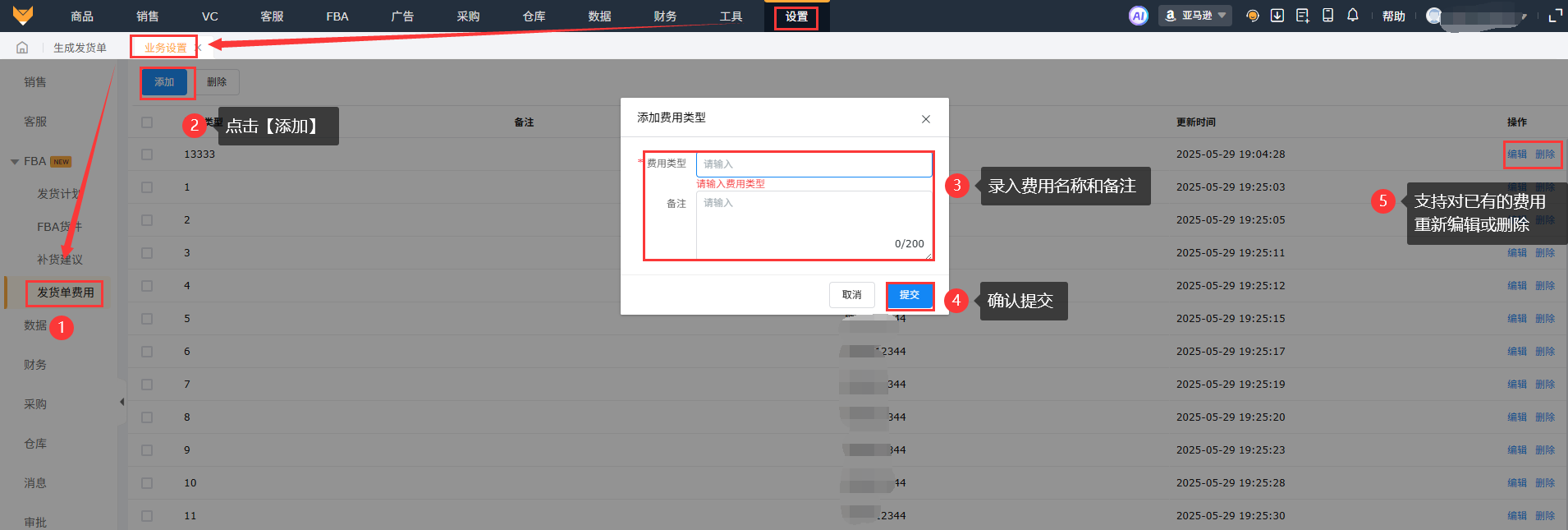Check the checkbox for row 8

point(147,417)
